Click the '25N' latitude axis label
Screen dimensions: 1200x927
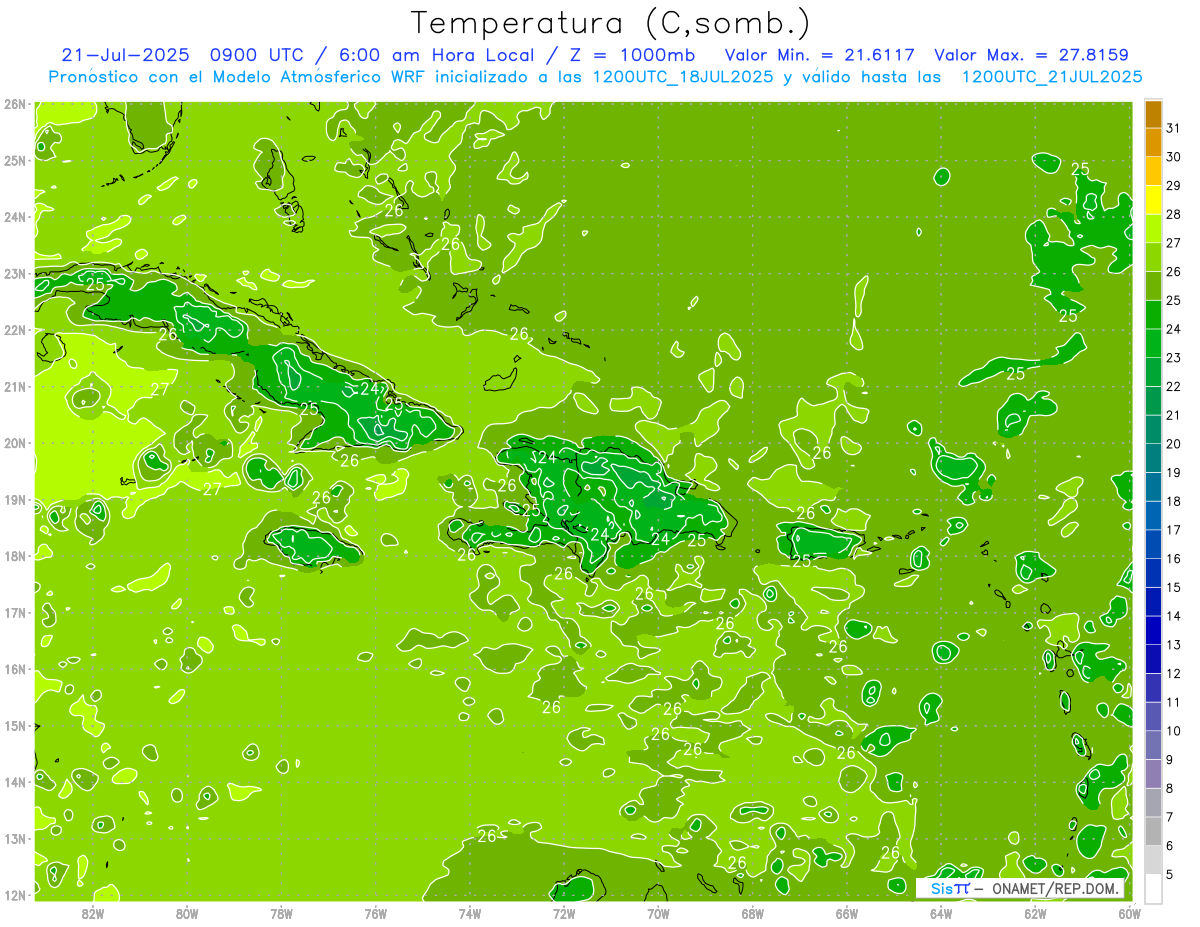pyautogui.click(x=15, y=160)
